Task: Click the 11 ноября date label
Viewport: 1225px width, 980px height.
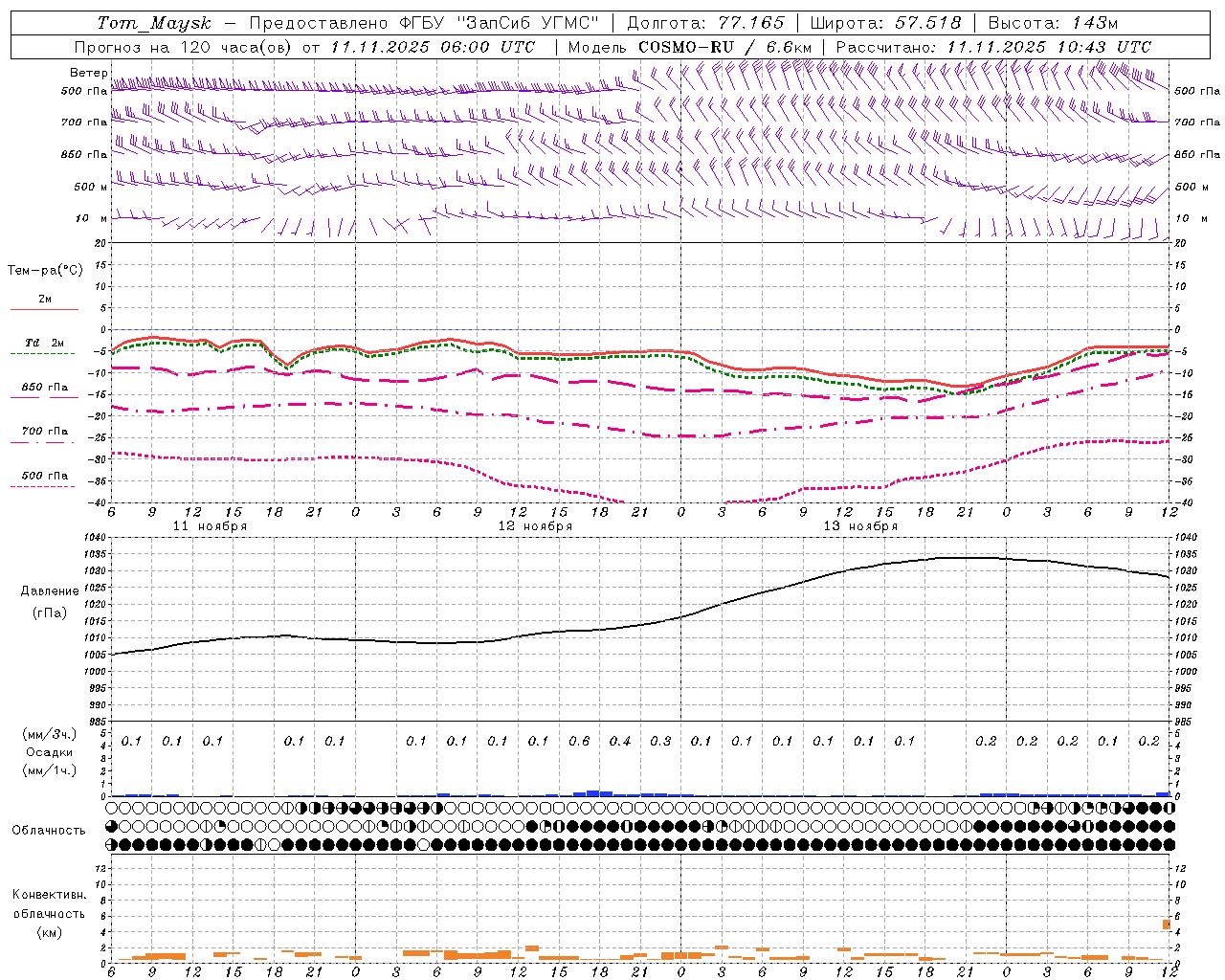Action: coord(210,526)
